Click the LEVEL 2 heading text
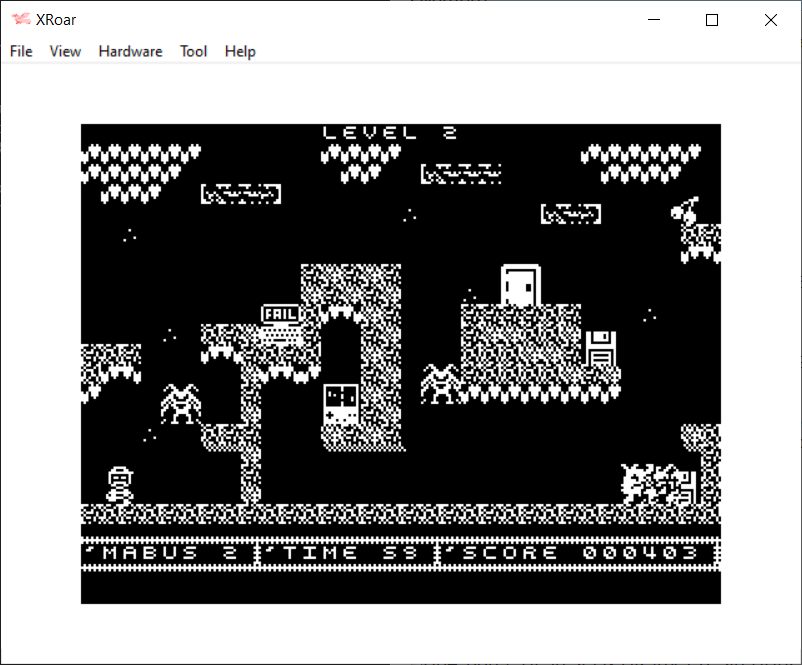 coord(390,132)
